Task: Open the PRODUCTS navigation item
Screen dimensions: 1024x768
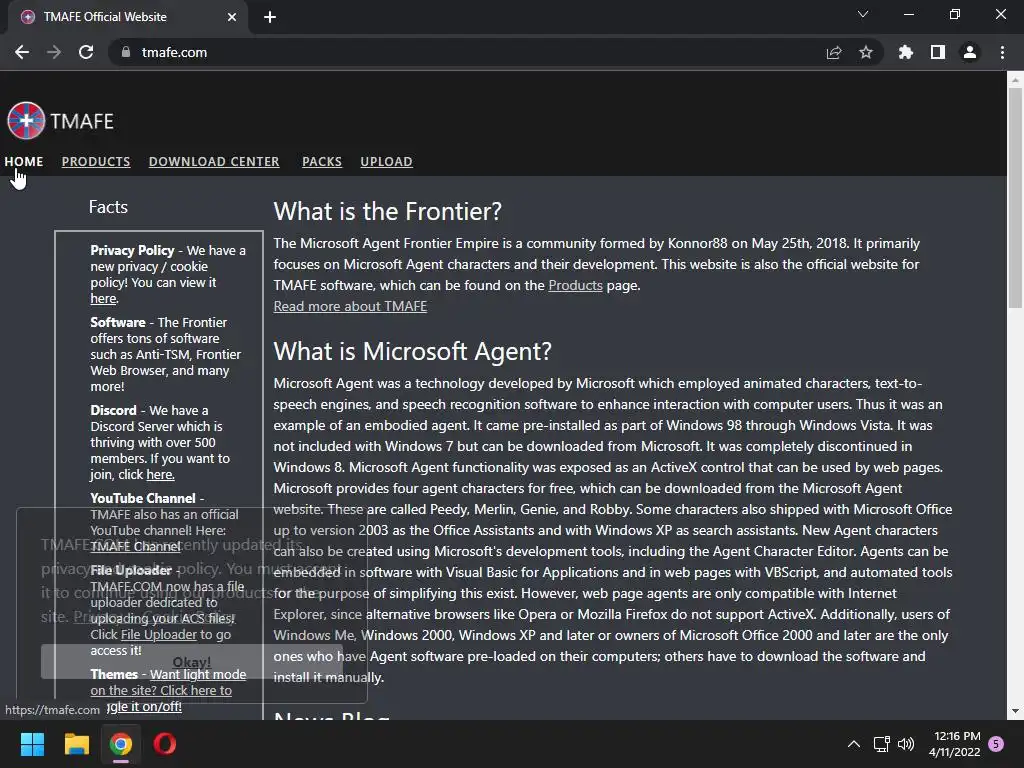Action: click(x=96, y=161)
